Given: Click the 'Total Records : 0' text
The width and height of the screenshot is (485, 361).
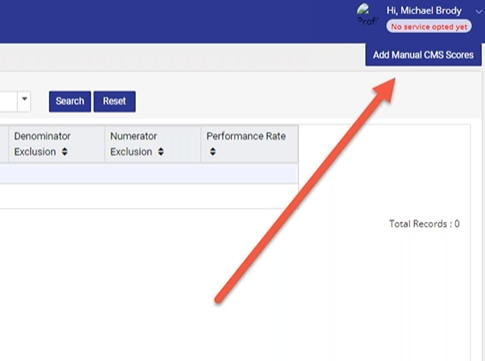Looking at the screenshot, I should (424, 224).
